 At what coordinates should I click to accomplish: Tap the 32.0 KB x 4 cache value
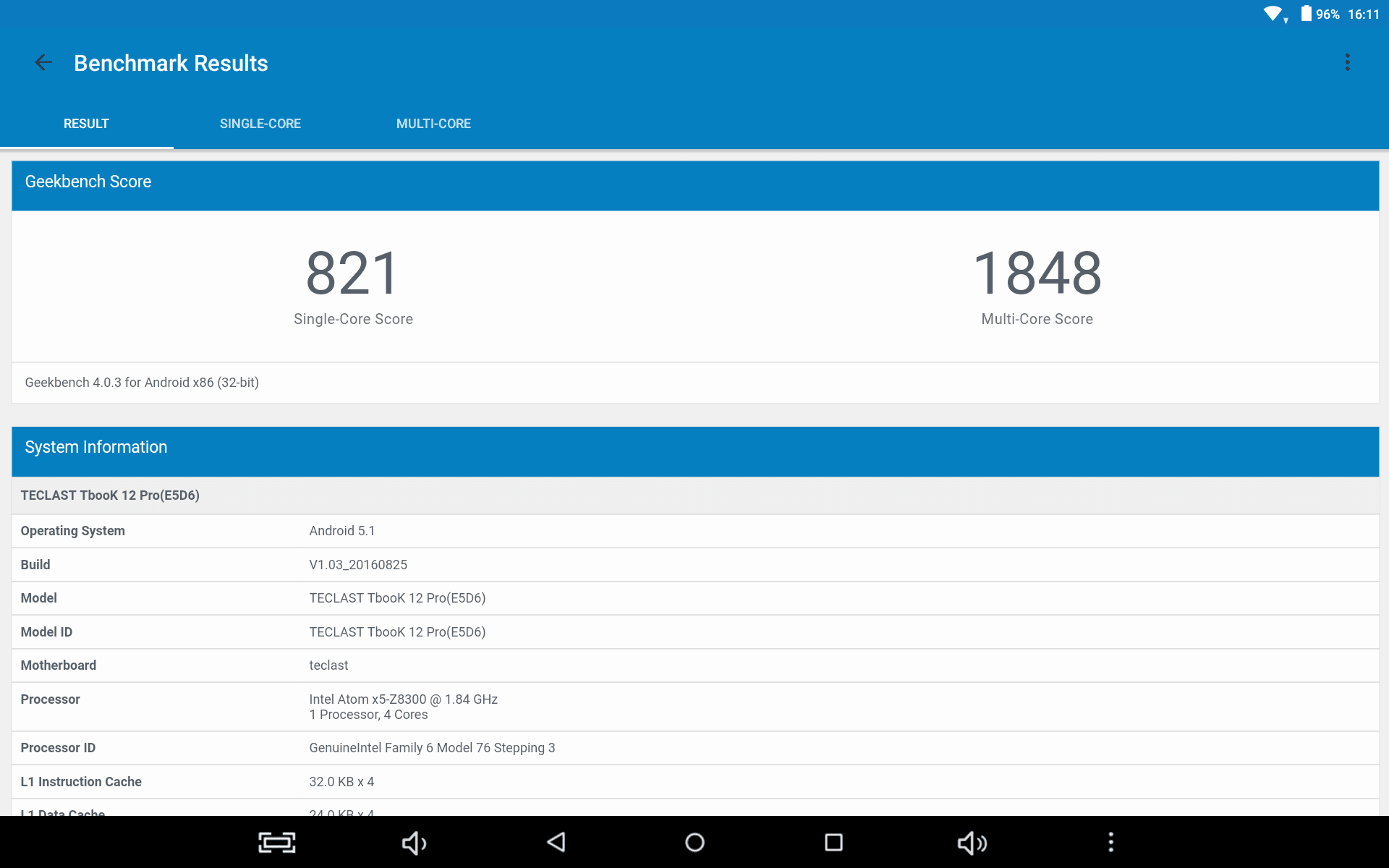341,782
